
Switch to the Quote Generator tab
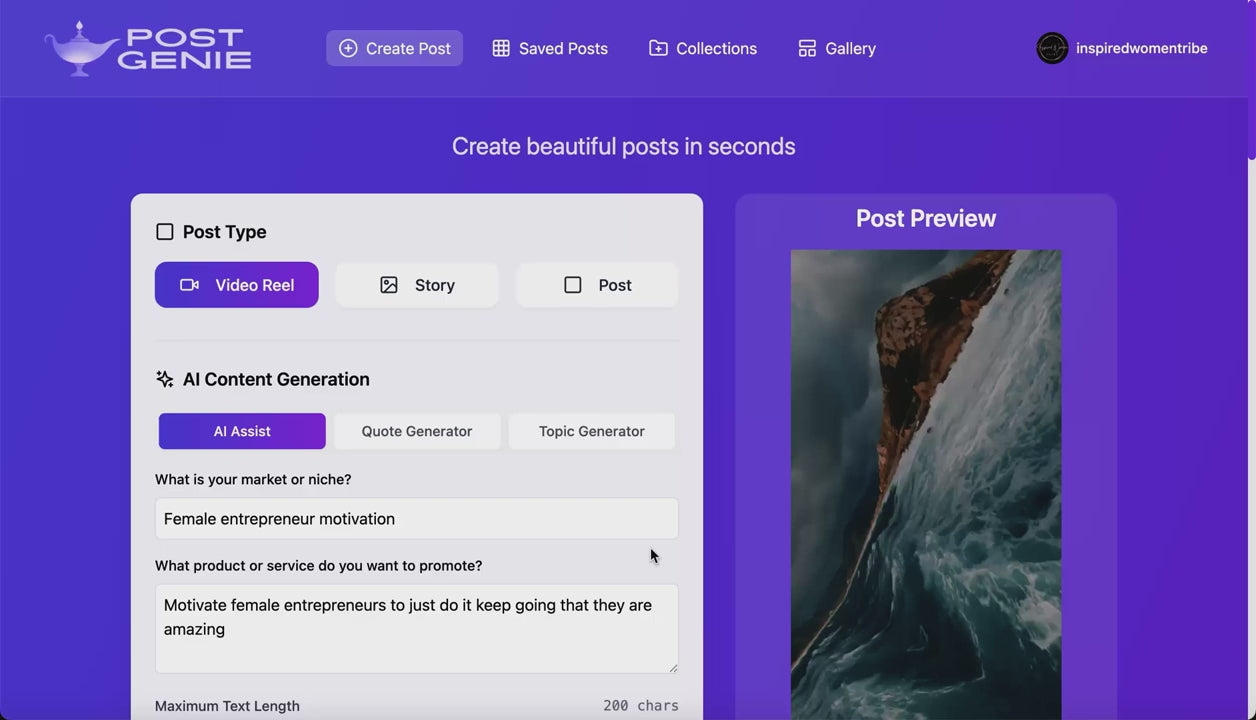point(416,431)
